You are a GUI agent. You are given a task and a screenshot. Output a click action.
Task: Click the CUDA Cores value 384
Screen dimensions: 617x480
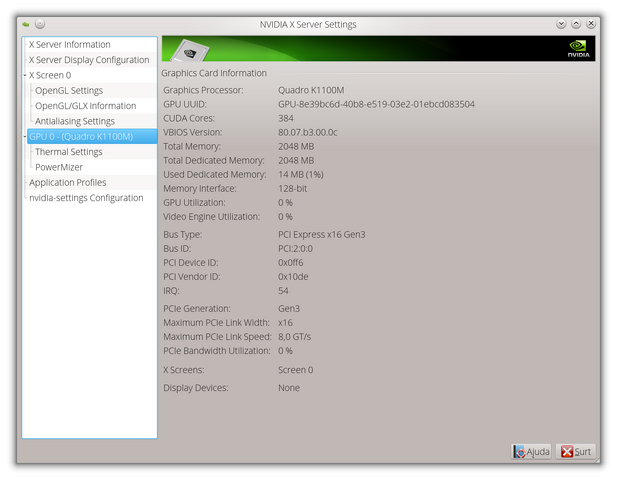click(286, 118)
